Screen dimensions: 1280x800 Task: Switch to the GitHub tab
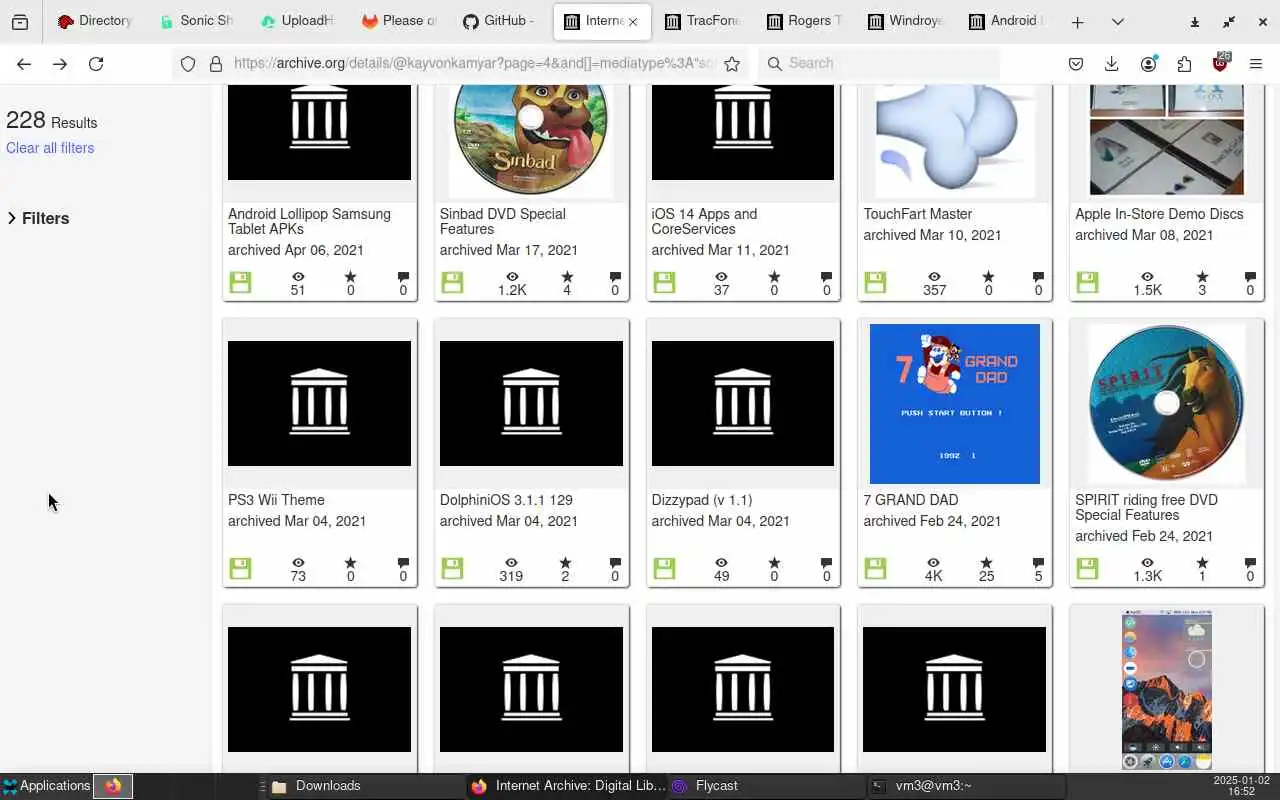point(499,21)
